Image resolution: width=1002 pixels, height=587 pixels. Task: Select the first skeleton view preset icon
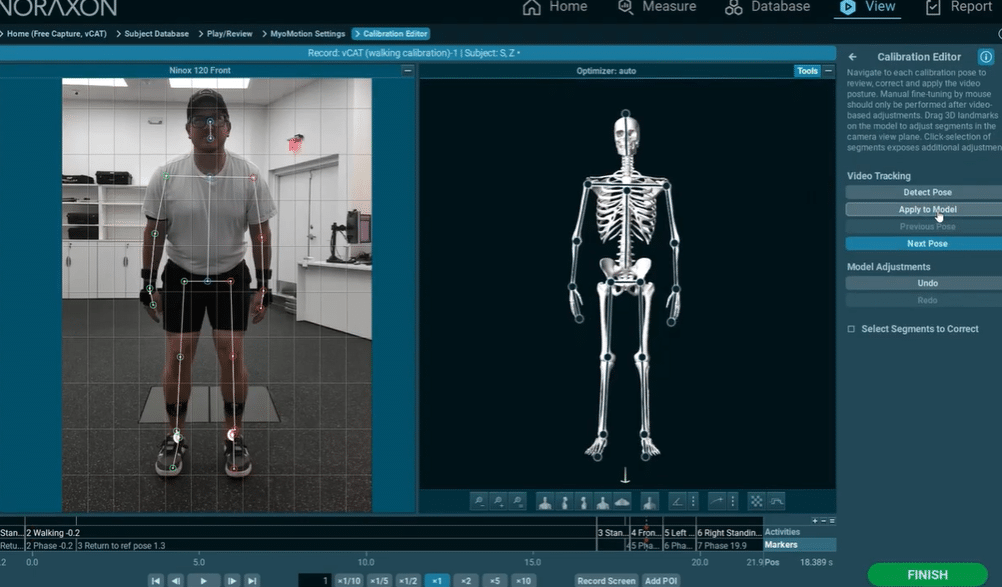(x=545, y=501)
